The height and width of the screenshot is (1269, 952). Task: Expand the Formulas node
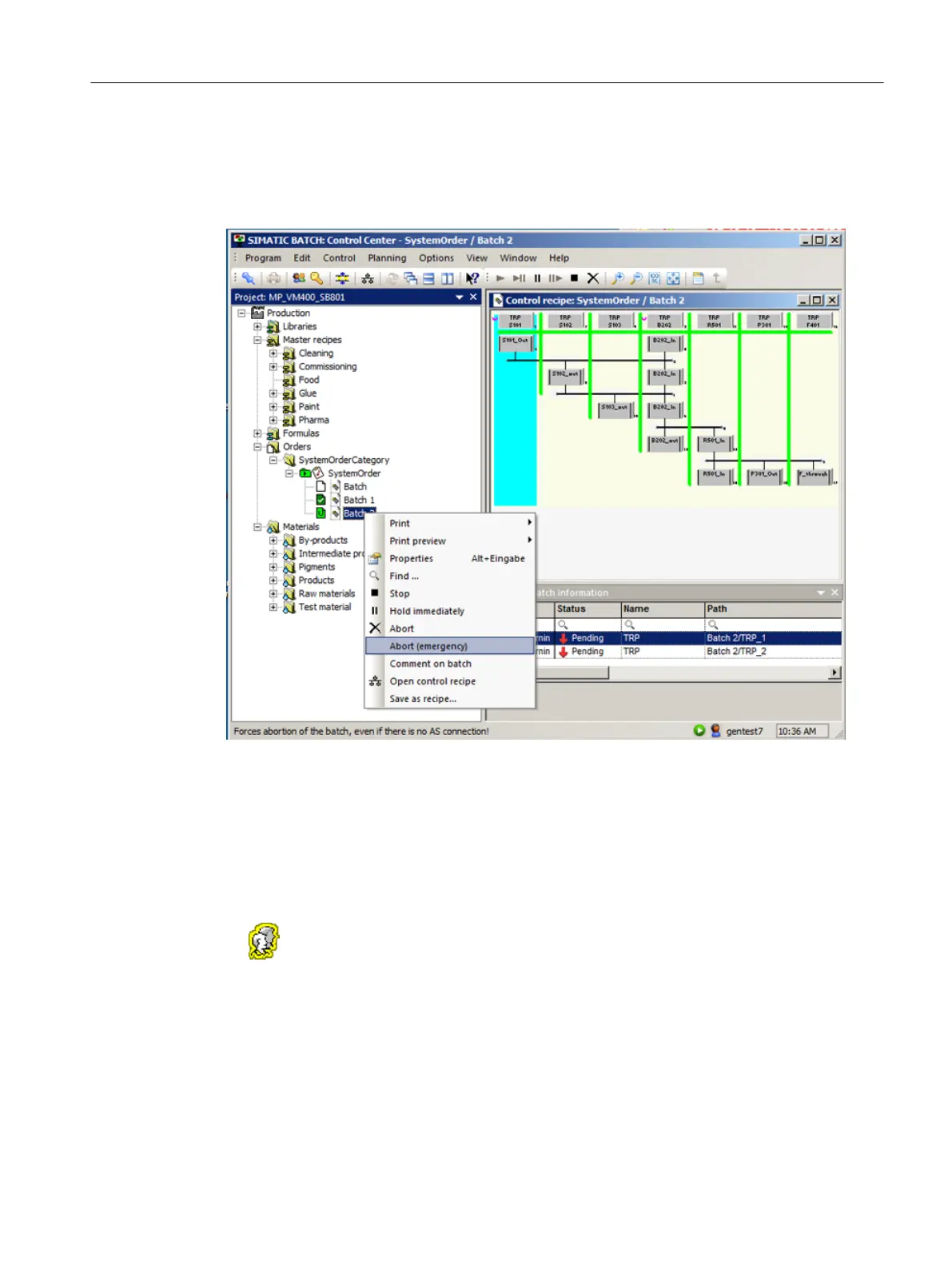(257, 433)
